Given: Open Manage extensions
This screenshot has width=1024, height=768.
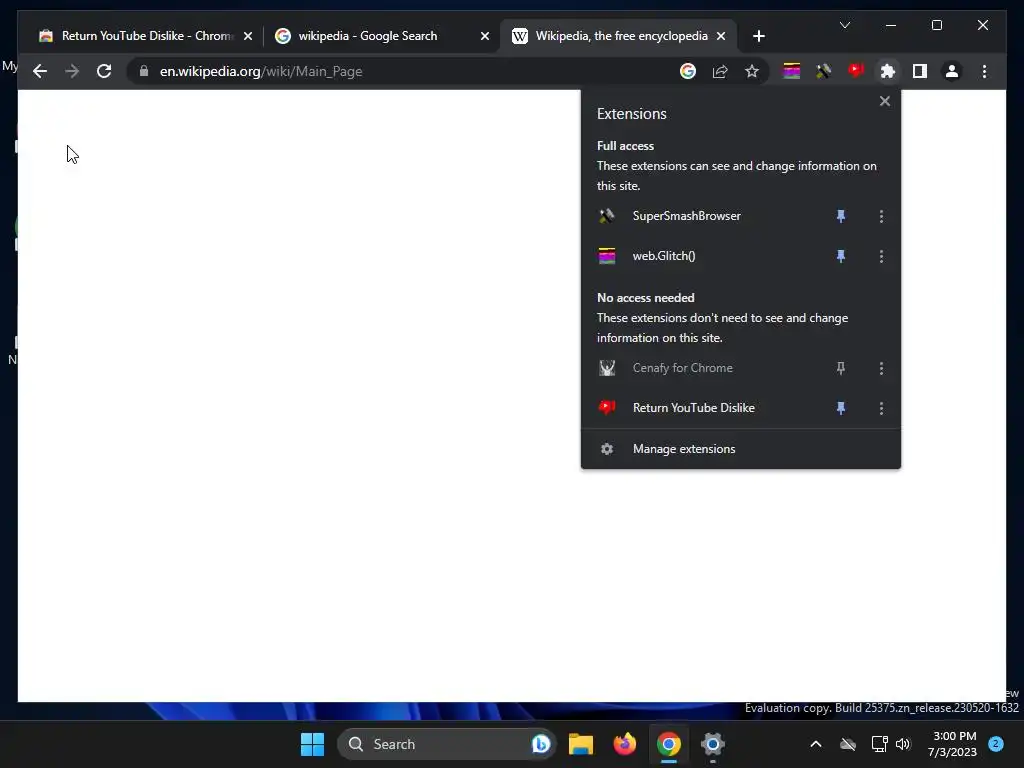Looking at the screenshot, I should [741, 449].
